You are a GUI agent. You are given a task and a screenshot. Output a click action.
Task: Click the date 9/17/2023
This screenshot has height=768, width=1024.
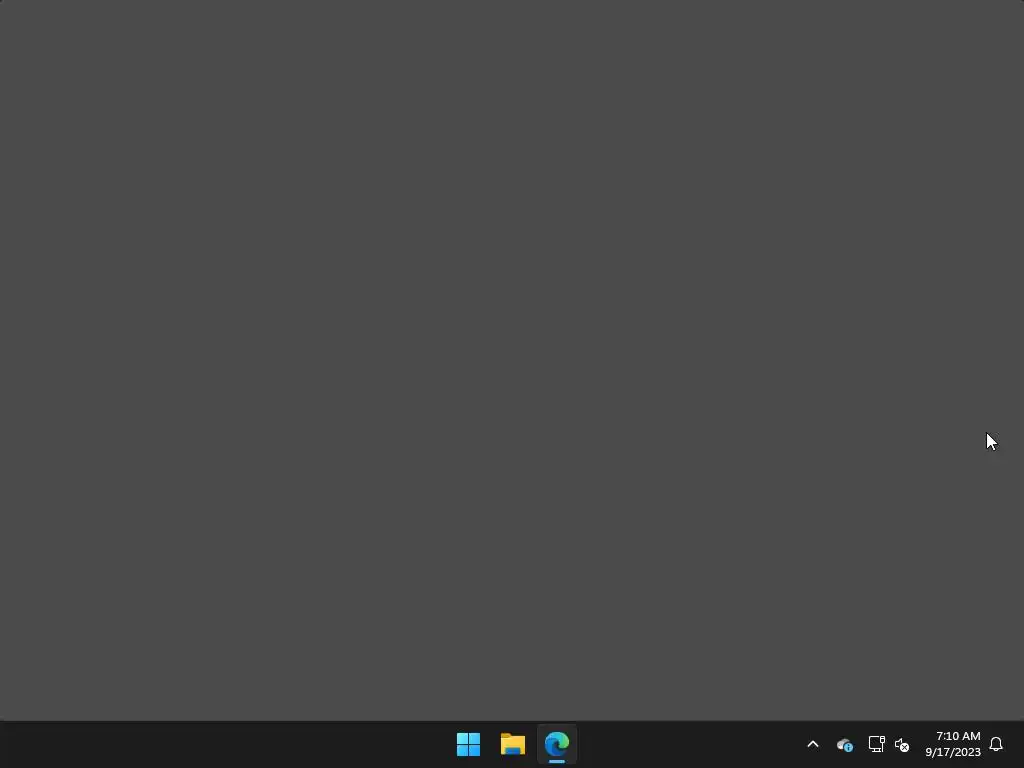(953, 752)
